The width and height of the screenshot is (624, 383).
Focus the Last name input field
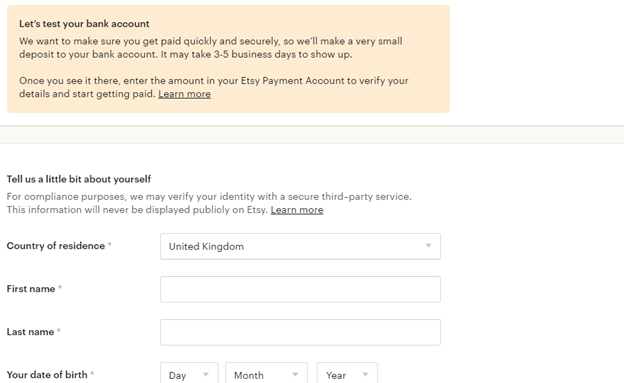click(x=300, y=332)
